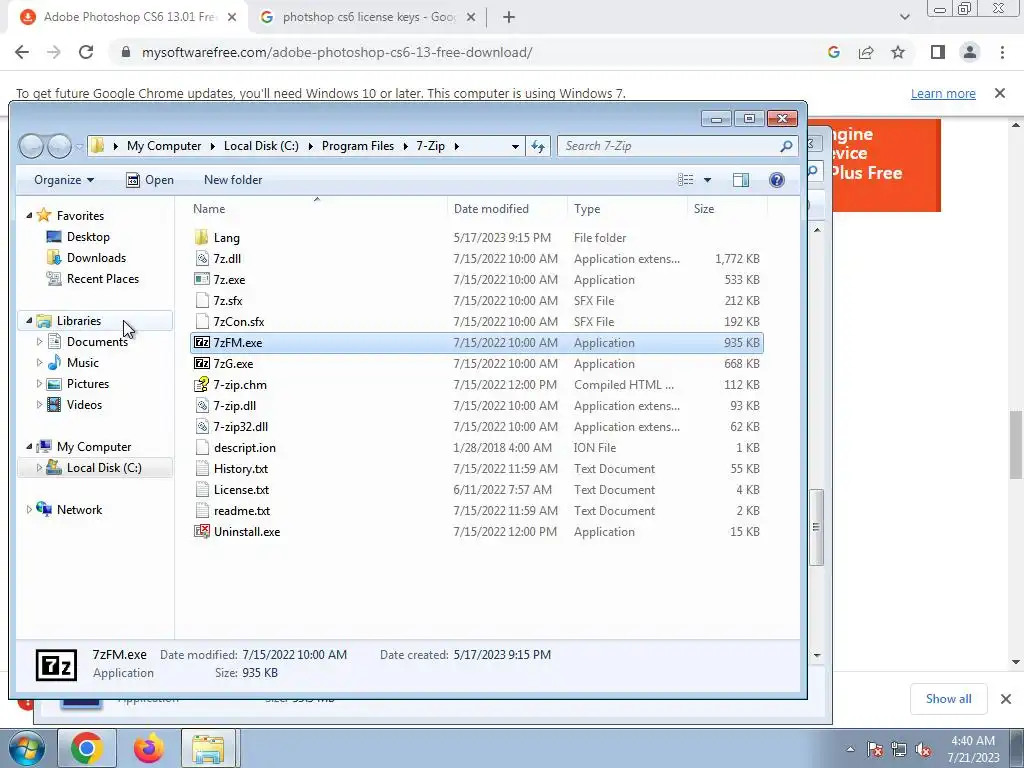1024x768 pixels.
Task: Close the Chrome downloads bar
Action: coord(1006,699)
